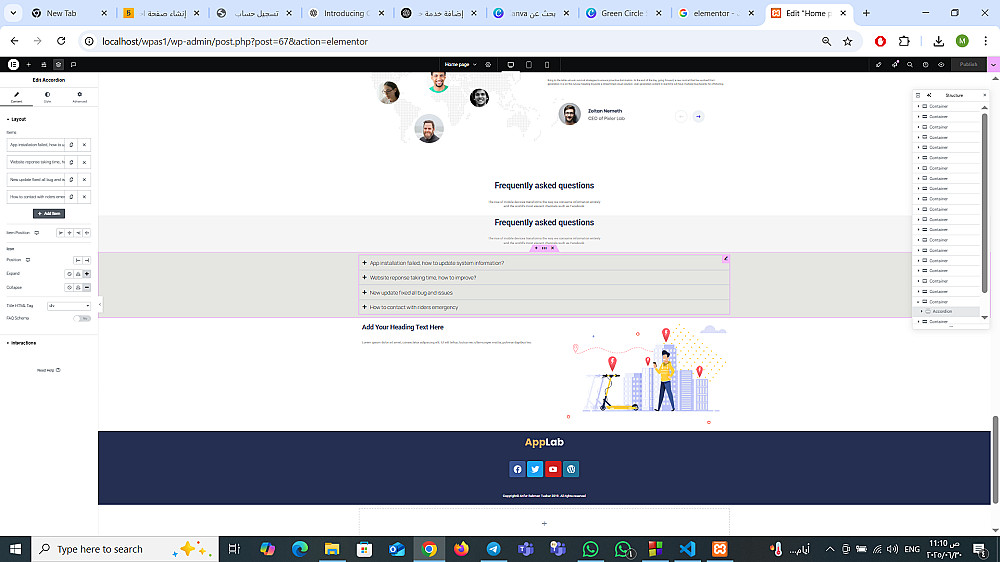The image size is (1000, 562).
Task: Click the add element plus icon
Action: click(29, 64)
